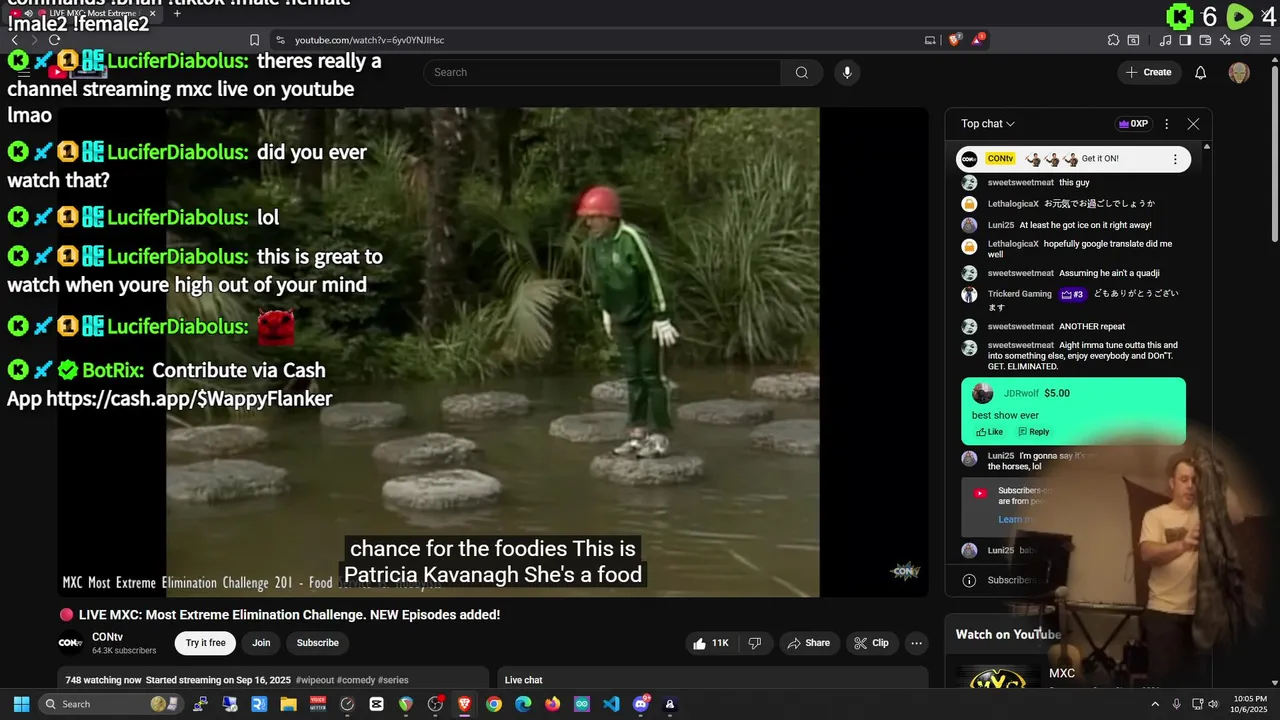Click the Trickerd Gaming chat author name

coord(1019,294)
